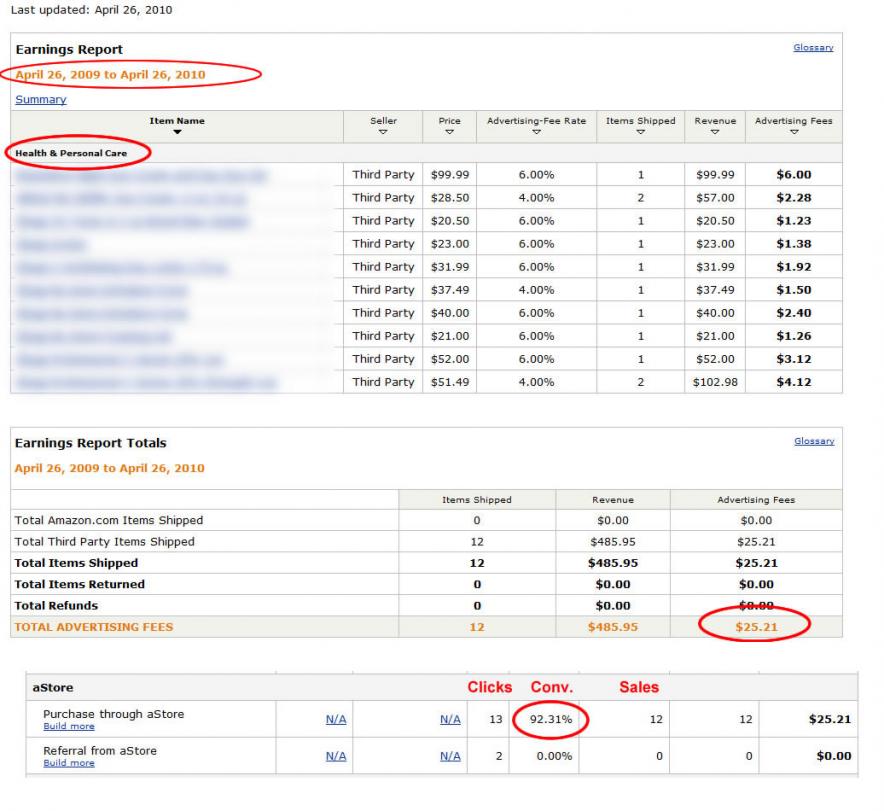Open item name link priced $28.50

tap(130, 198)
